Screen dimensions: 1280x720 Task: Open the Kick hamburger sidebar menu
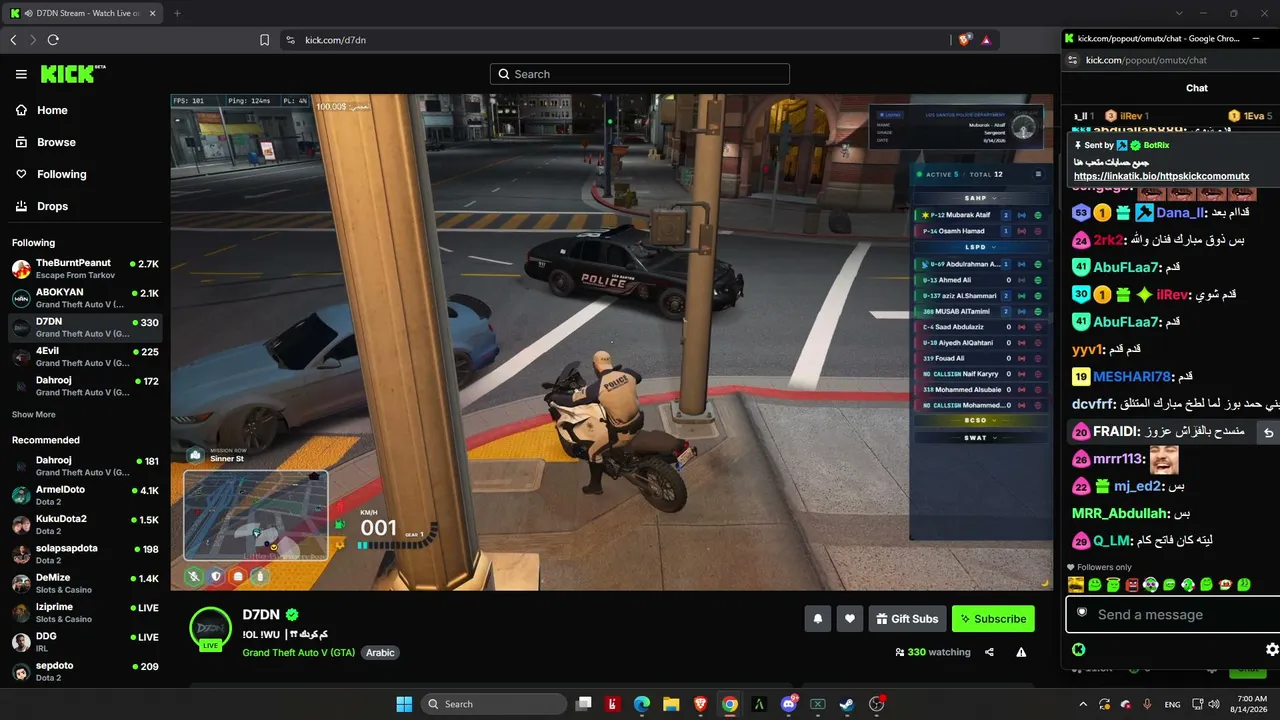[x=21, y=74]
